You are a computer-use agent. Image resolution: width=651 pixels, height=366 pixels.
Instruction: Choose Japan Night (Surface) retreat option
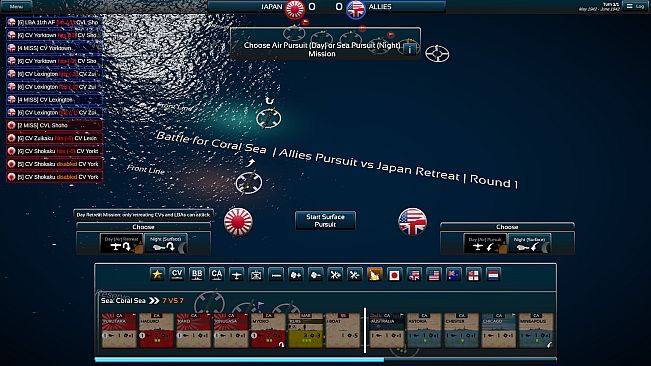click(x=166, y=244)
